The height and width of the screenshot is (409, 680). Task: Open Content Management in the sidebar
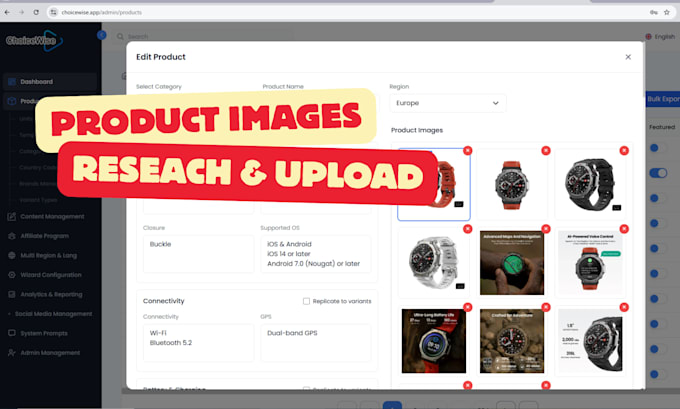point(50,216)
